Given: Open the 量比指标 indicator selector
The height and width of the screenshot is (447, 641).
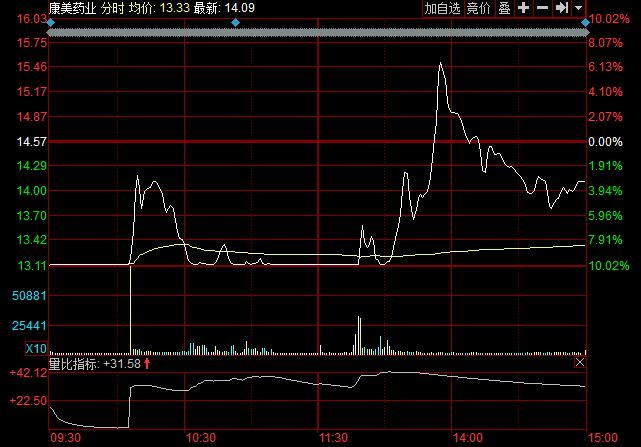Looking at the screenshot, I should click(76, 363).
